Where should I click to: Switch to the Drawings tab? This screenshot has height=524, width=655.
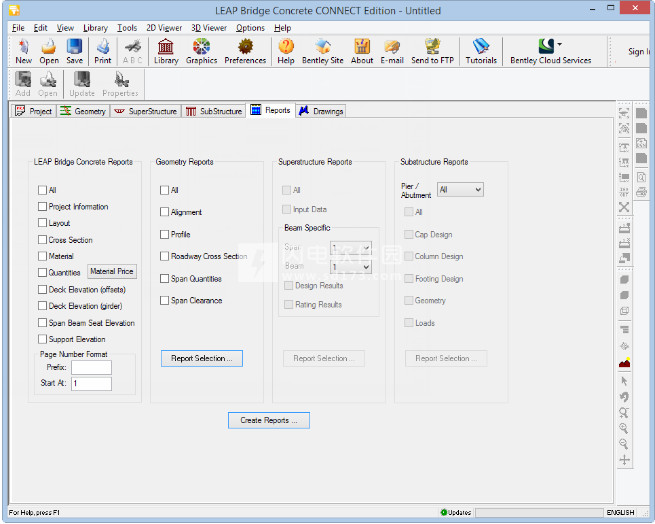pos(321,111)
